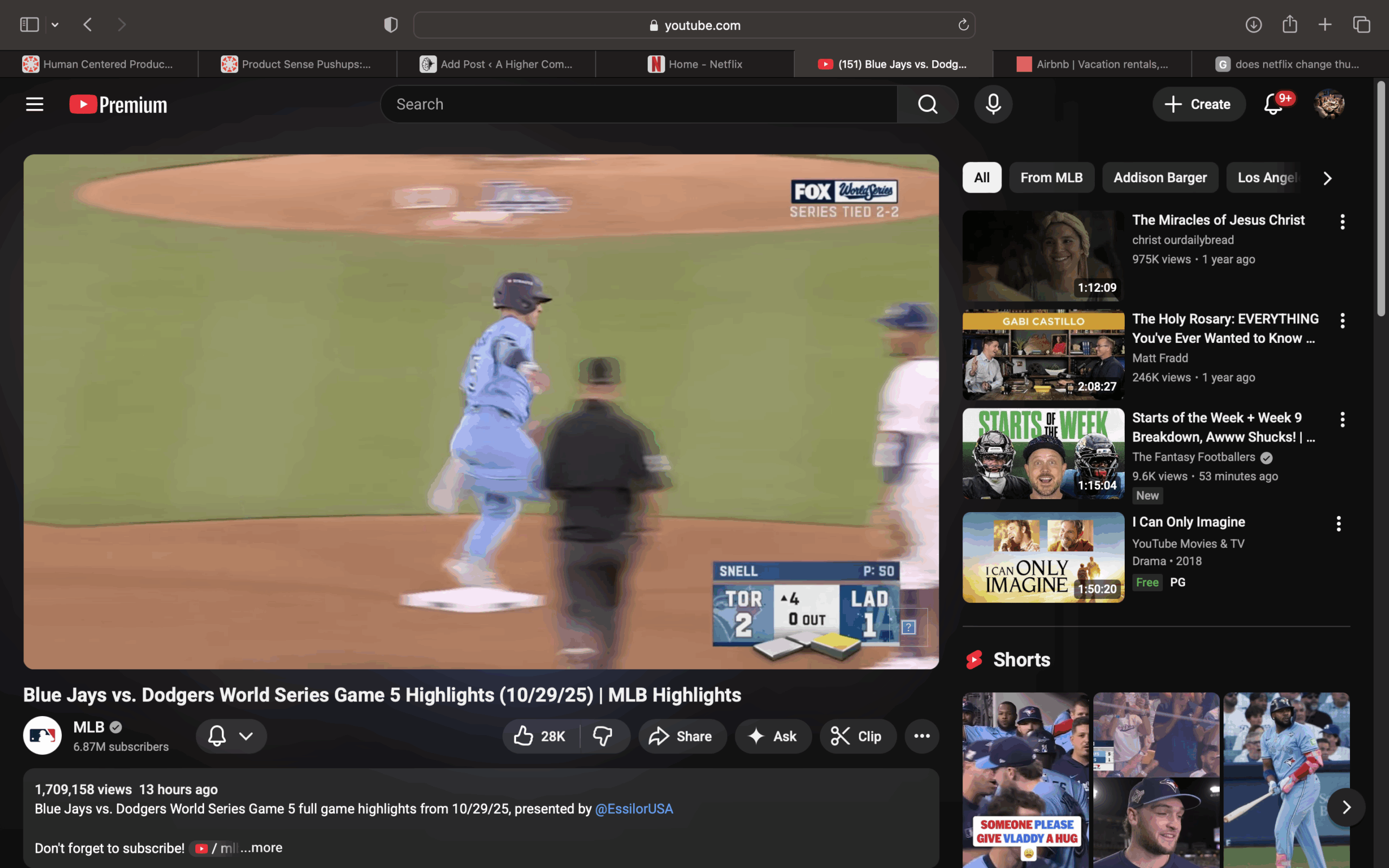Switch to the Airbnb browser tab
This screenshot has width=1389, height=868.
(1092, 65)
